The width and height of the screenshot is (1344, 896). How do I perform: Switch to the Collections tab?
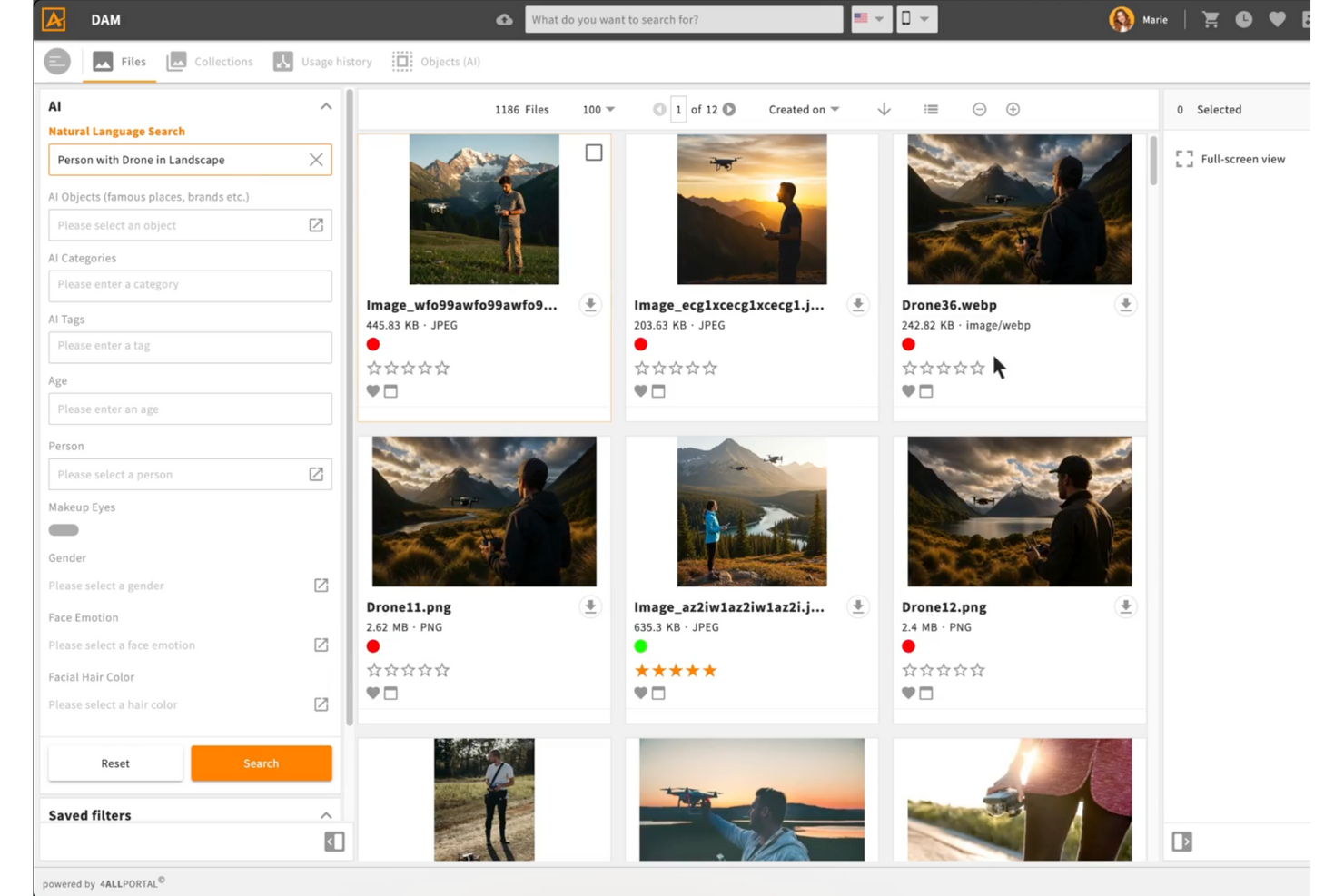pyautogui.click(x=210, y=62)
